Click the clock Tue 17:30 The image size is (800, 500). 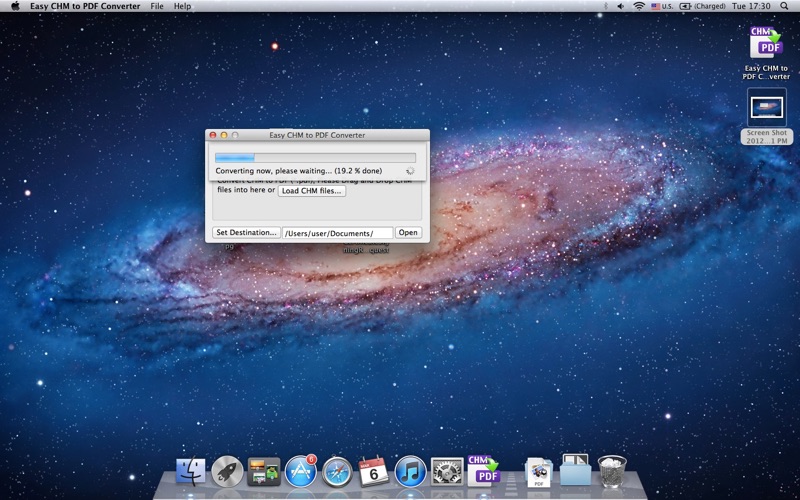(x=751, y=6)
